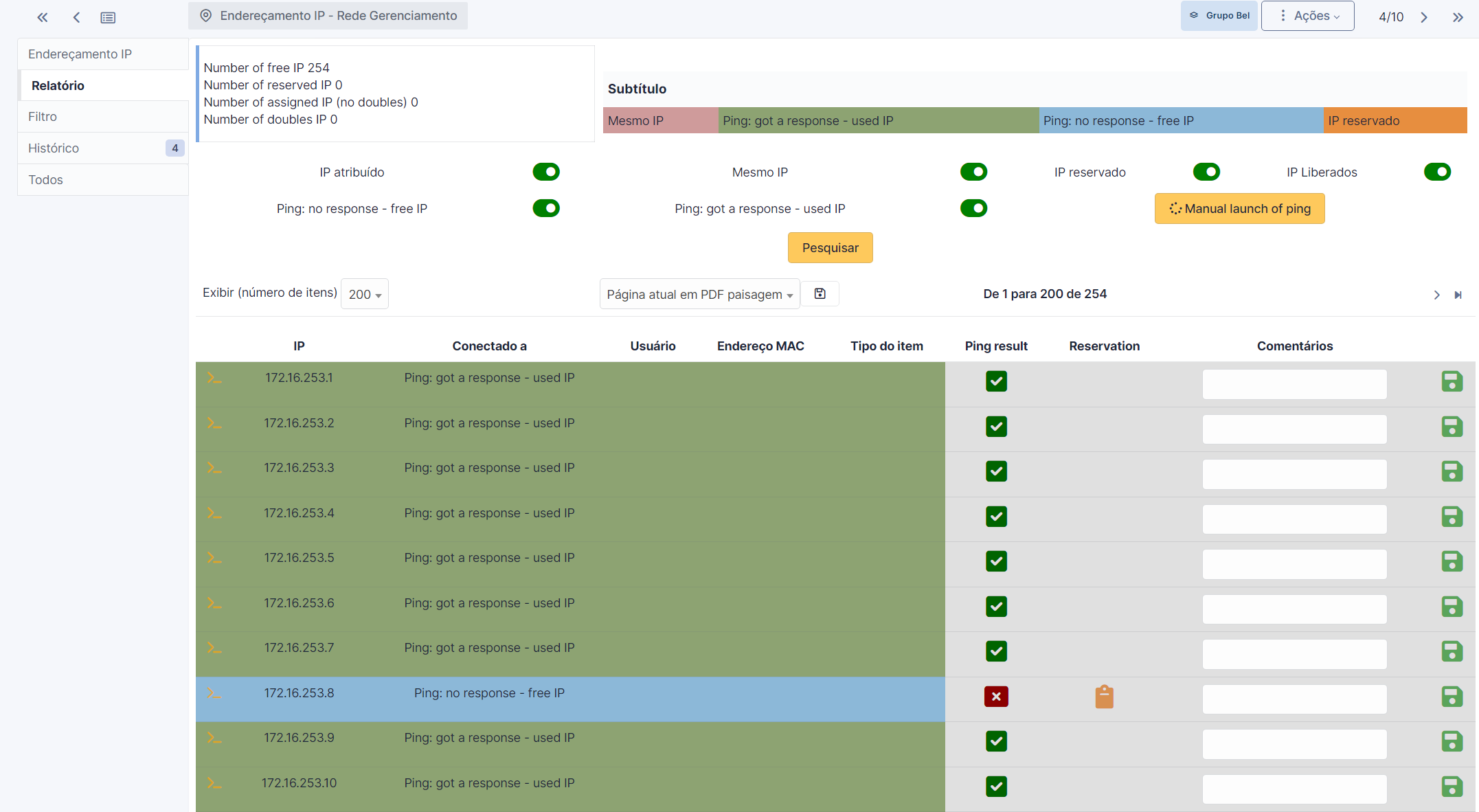Open terminal icon for 172.16.253.1
Image resolution: width=1479 pixels, height=812 pixels.
(214, 379)
